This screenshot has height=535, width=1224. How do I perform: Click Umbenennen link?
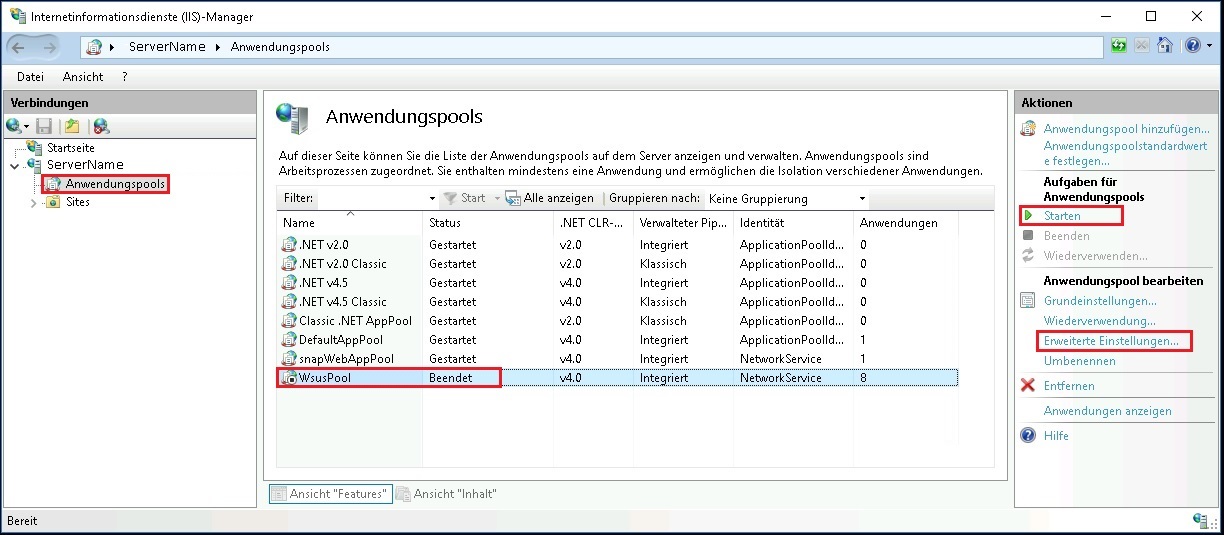[x=1079, y=361]
